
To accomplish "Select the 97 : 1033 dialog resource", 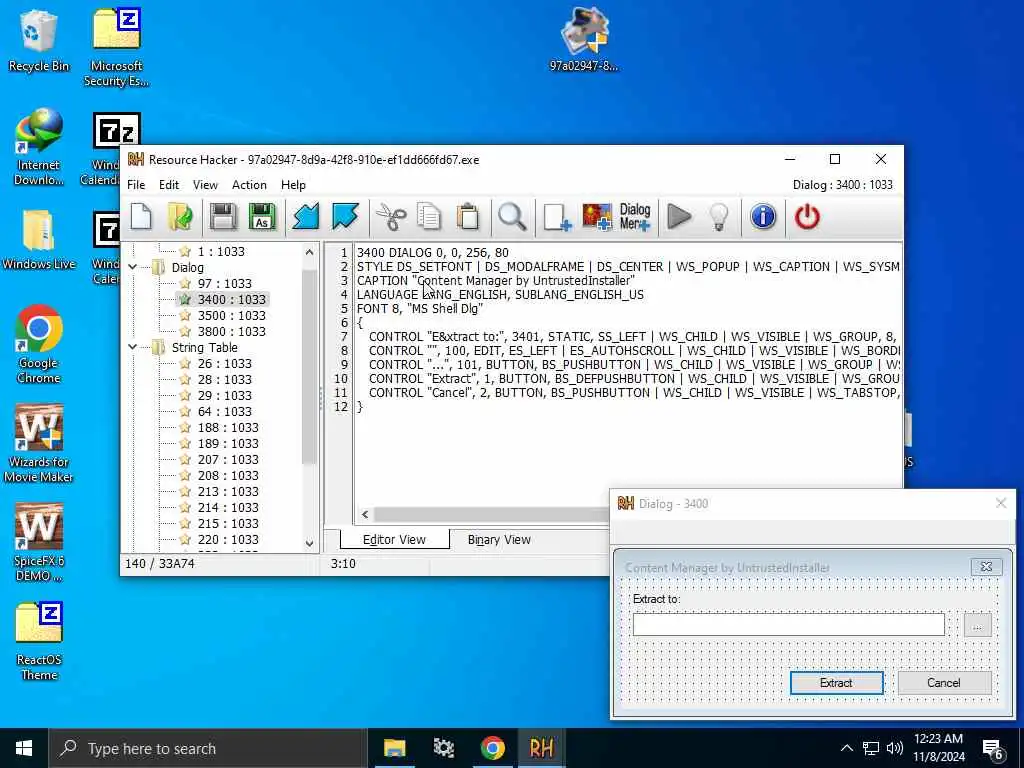I will (224, 283).
